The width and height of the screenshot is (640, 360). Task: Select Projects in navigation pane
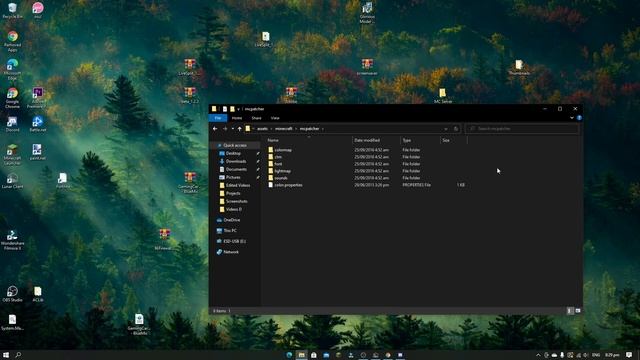[233, 193]
